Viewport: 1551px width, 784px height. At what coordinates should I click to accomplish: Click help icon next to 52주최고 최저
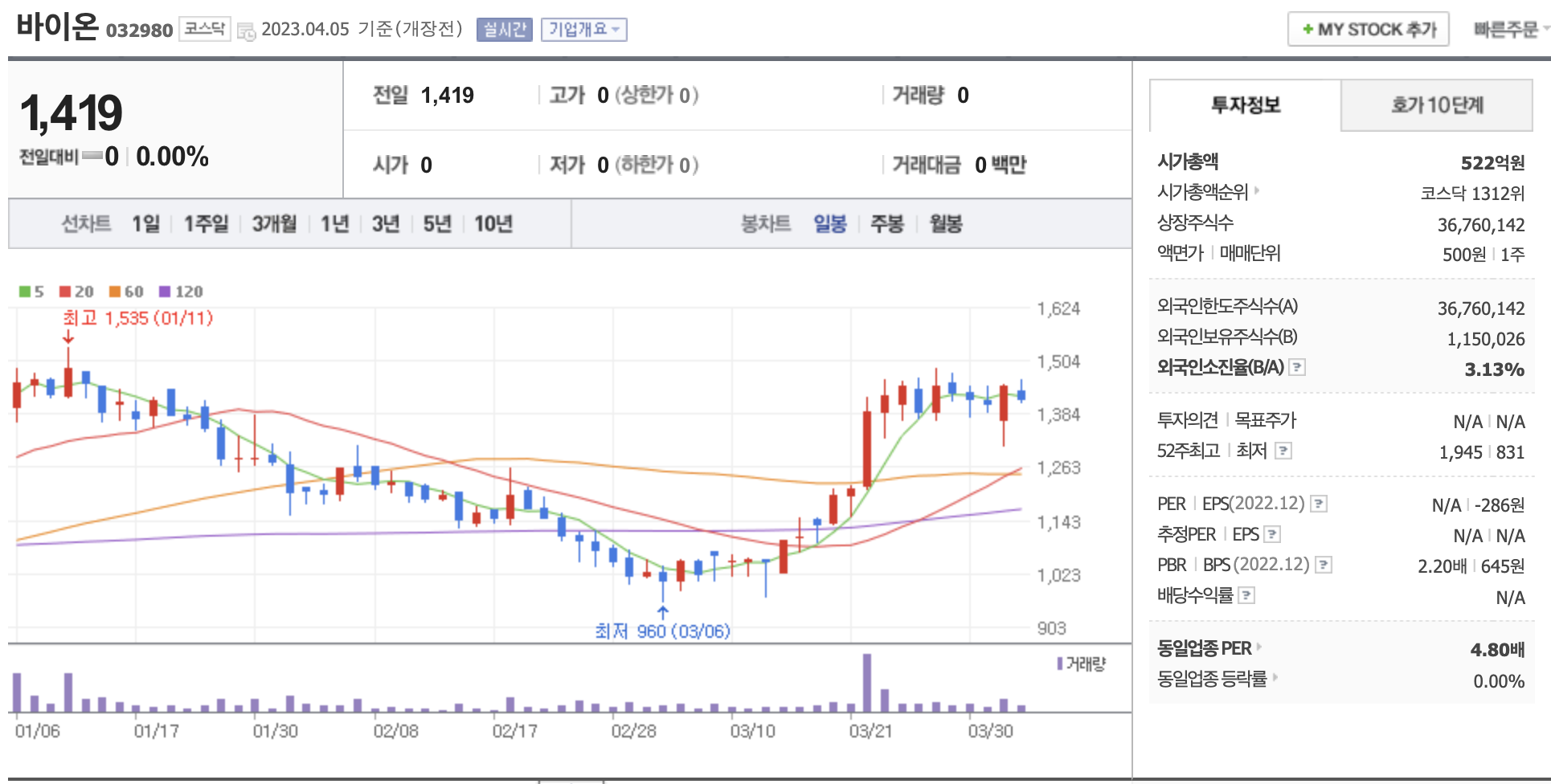(x=1283, y=451)
